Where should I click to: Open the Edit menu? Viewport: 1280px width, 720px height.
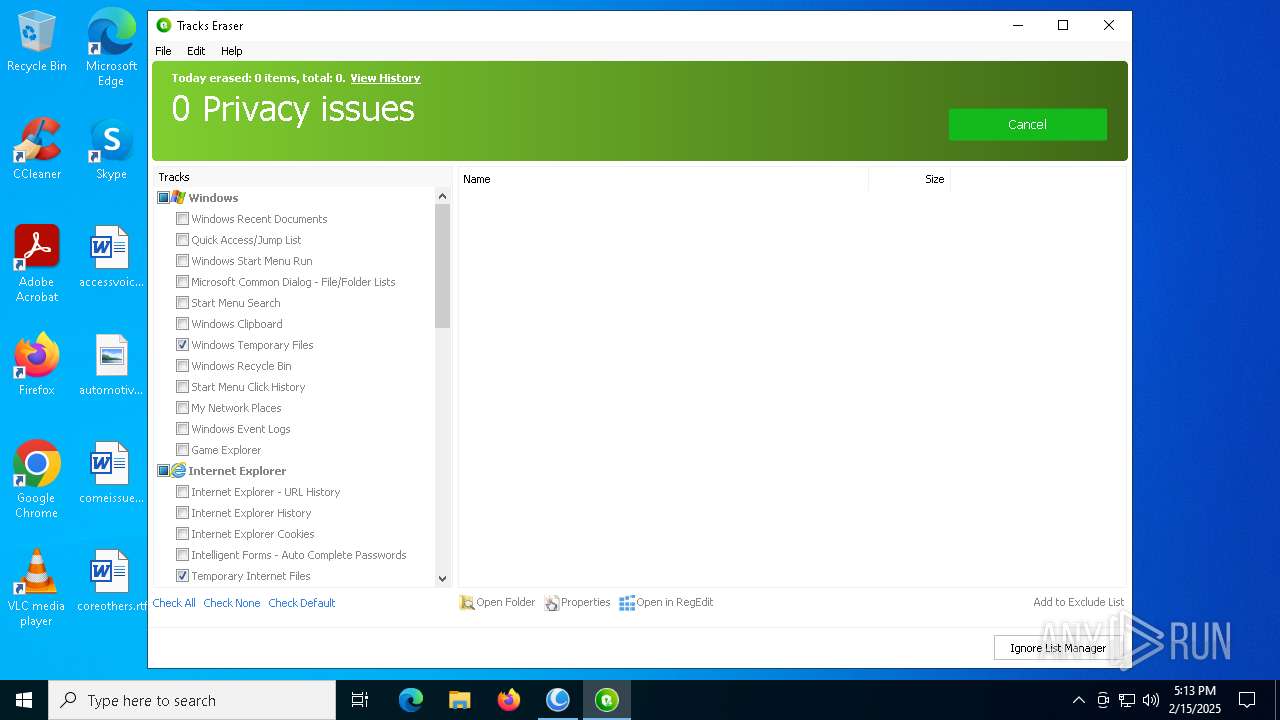(x=196, y=51)
